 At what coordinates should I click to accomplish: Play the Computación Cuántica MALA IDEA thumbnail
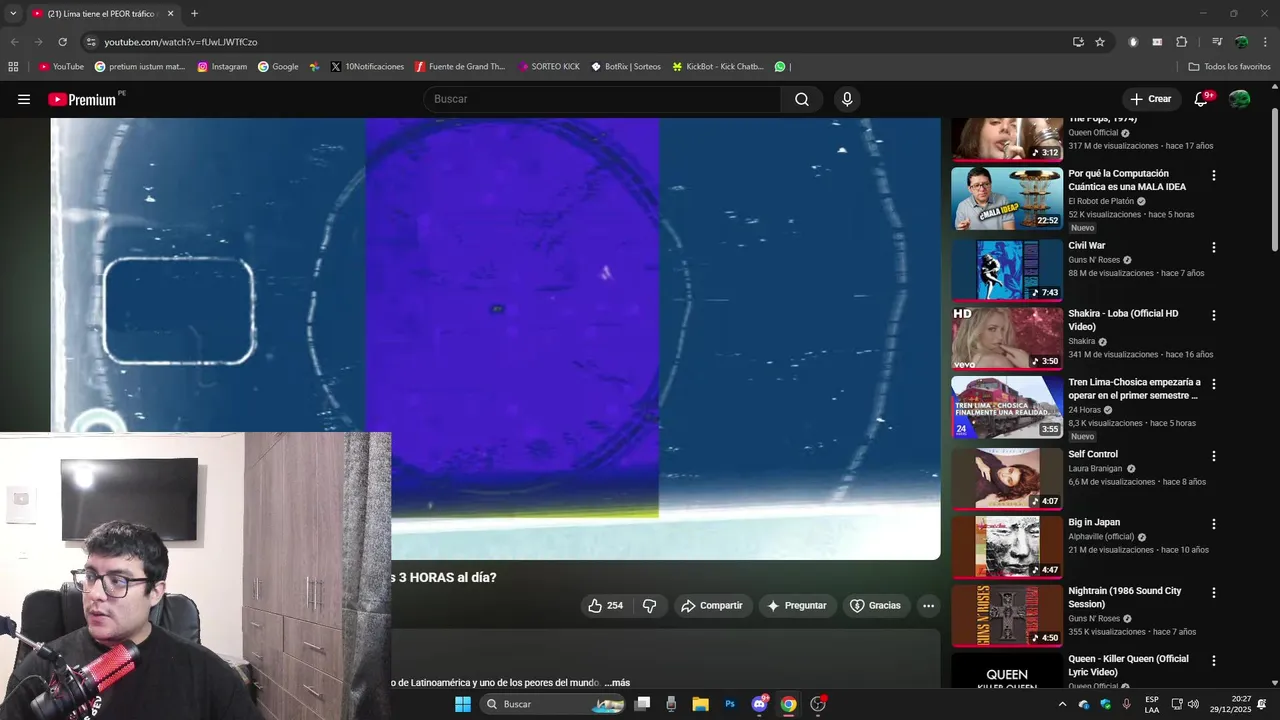1007,198
